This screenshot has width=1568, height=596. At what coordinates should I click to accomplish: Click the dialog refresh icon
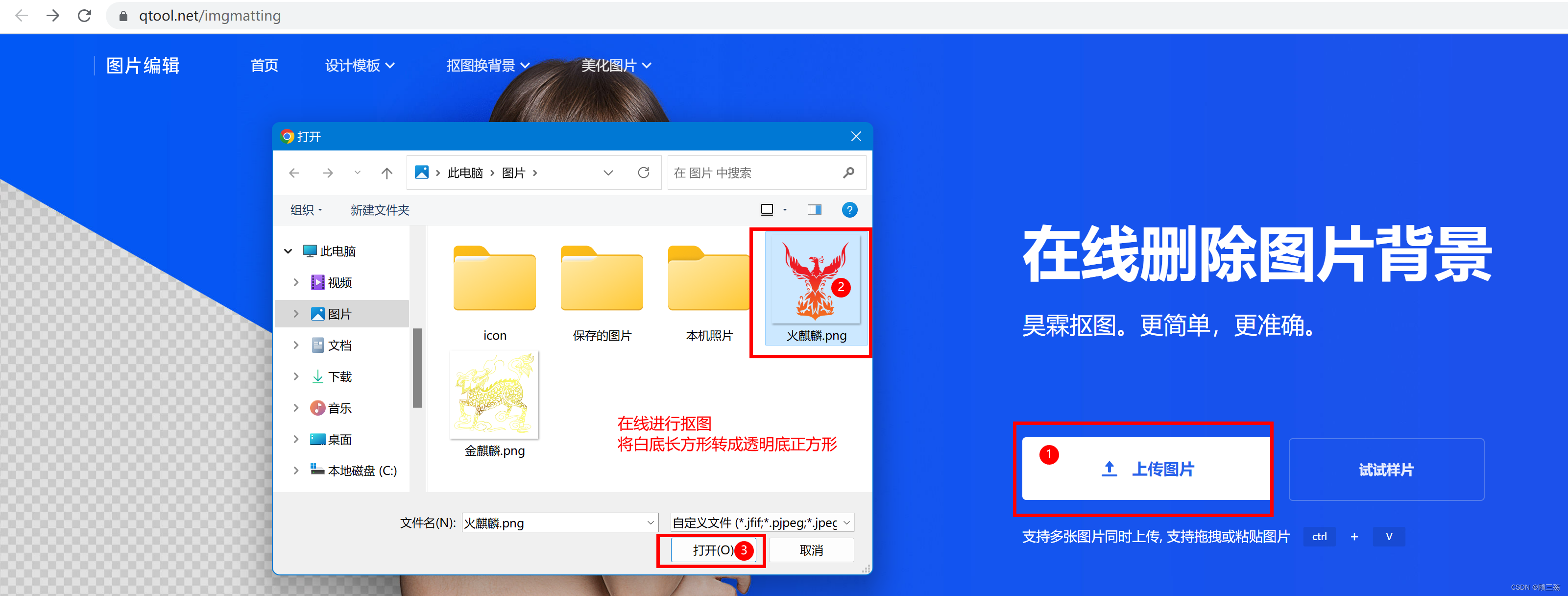643,173
